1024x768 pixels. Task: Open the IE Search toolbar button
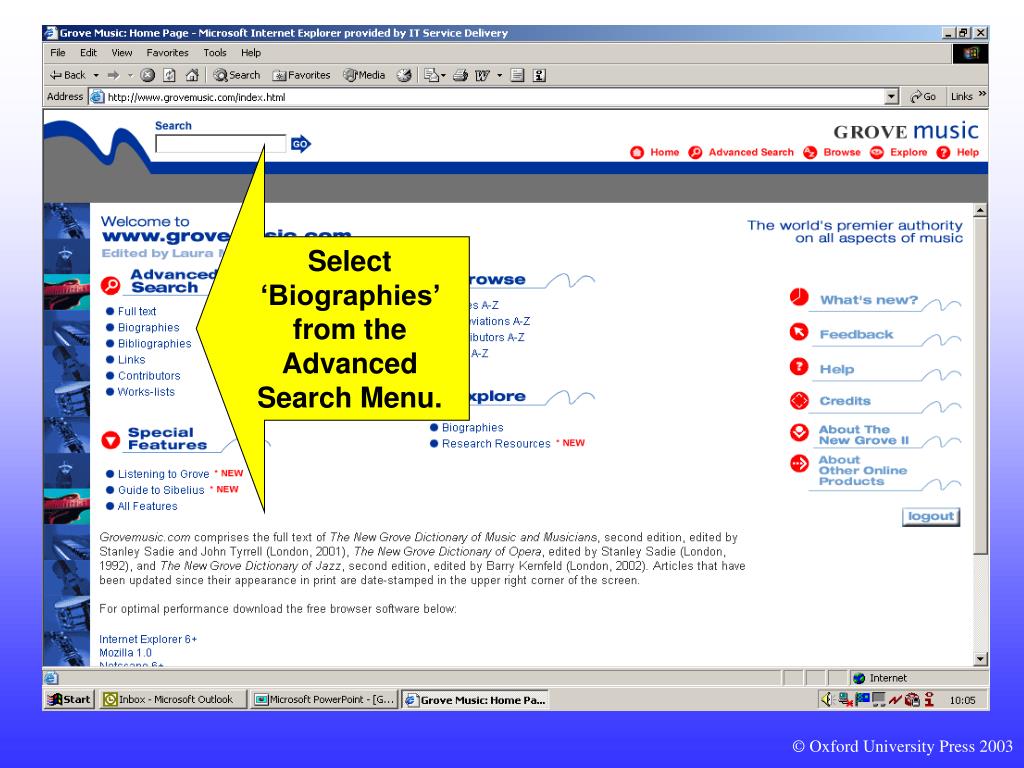pos(236,75)
